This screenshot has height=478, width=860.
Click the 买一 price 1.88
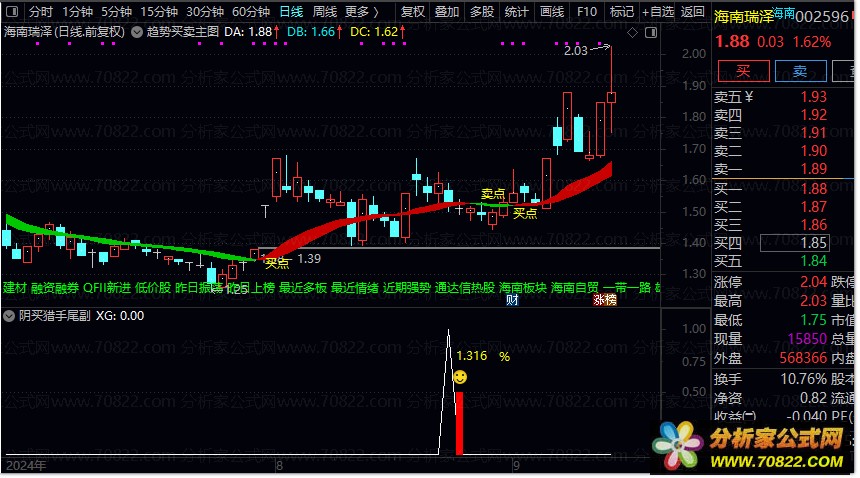click(813, 189)
